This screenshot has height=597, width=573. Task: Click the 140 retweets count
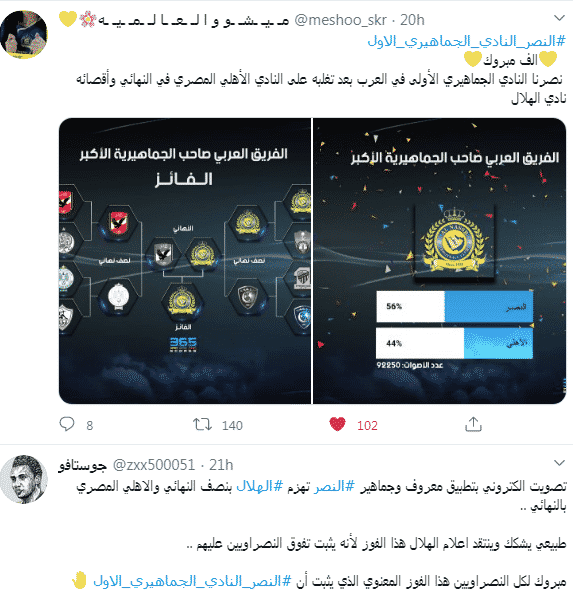tap(232, 425)
